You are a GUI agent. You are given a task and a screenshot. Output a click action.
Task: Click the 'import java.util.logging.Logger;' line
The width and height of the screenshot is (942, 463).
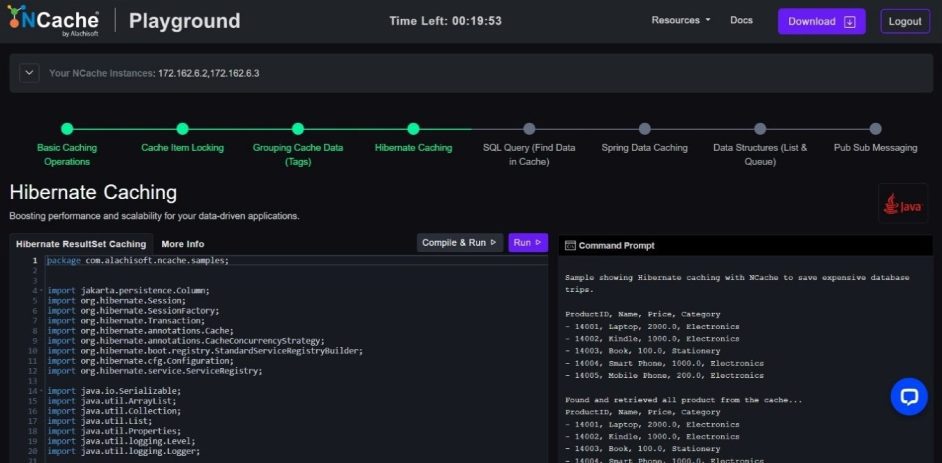123,451
